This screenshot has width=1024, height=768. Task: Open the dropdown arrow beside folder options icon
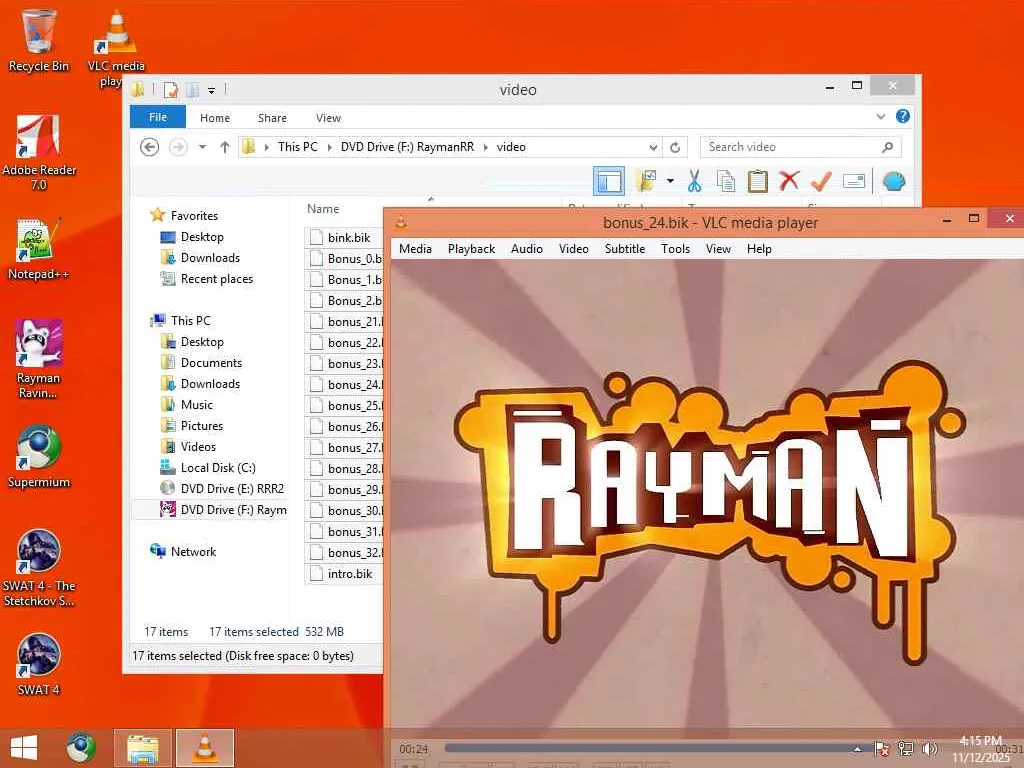670,181
